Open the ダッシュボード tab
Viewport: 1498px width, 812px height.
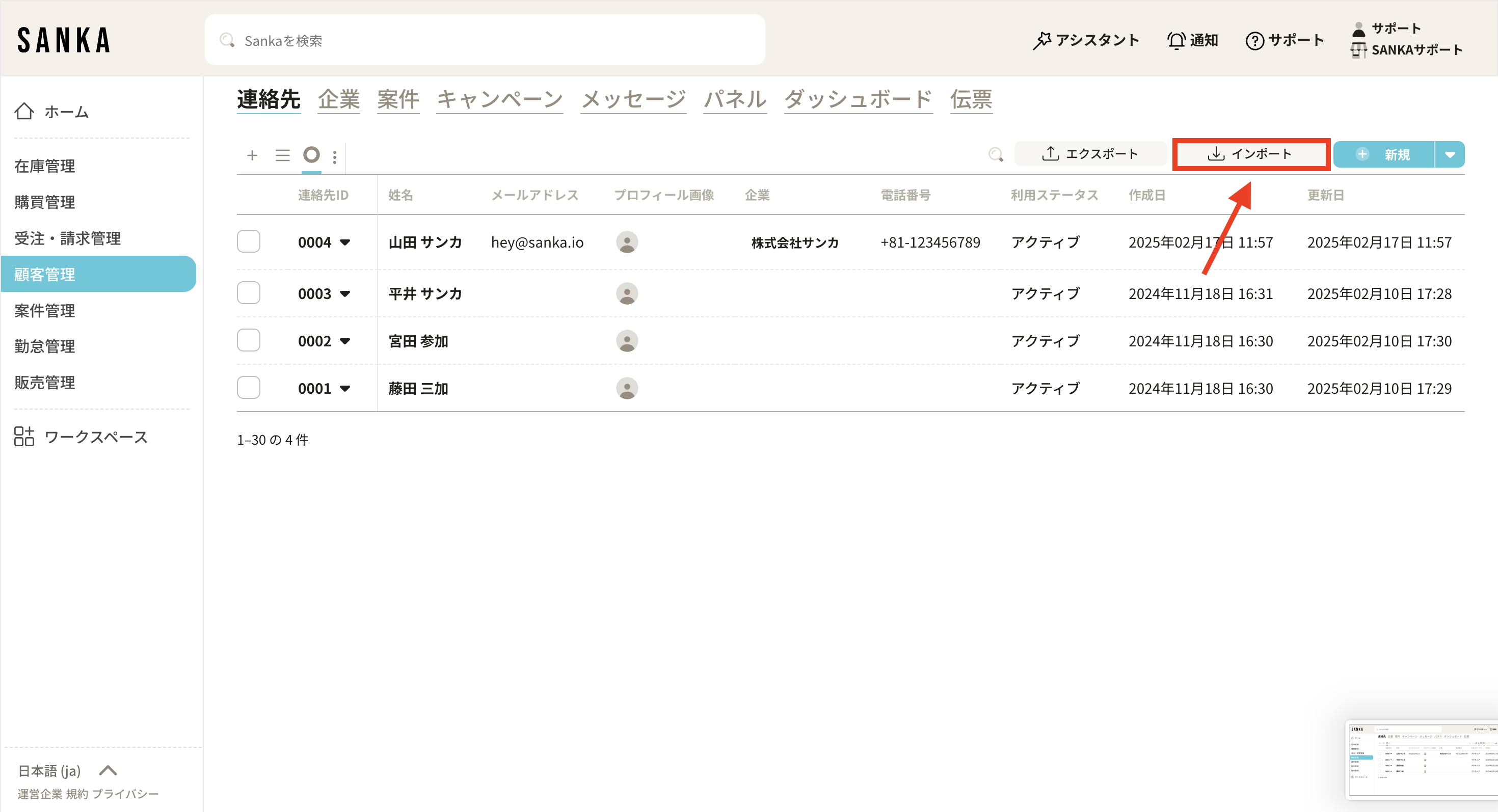(x=858, y=99)
